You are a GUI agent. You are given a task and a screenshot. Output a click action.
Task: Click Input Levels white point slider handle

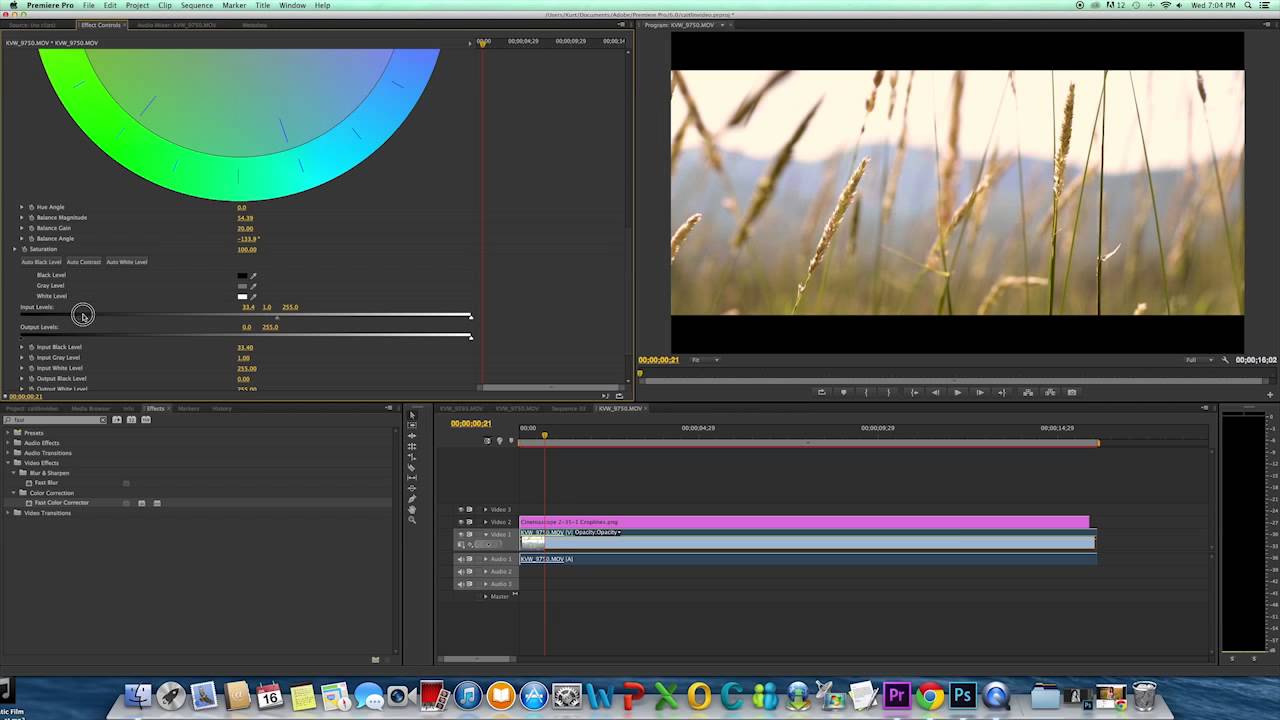[470, 317]
